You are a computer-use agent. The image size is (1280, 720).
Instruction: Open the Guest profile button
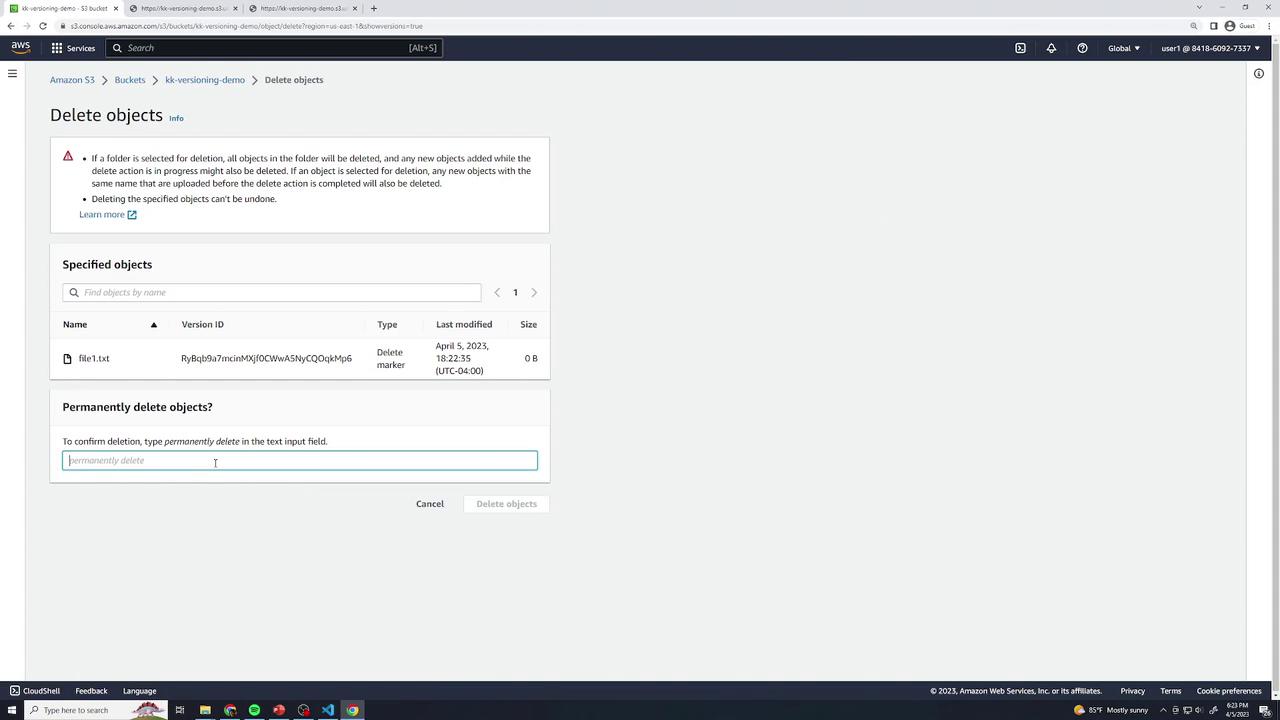pyautogui.click(x=1240, y=26)
